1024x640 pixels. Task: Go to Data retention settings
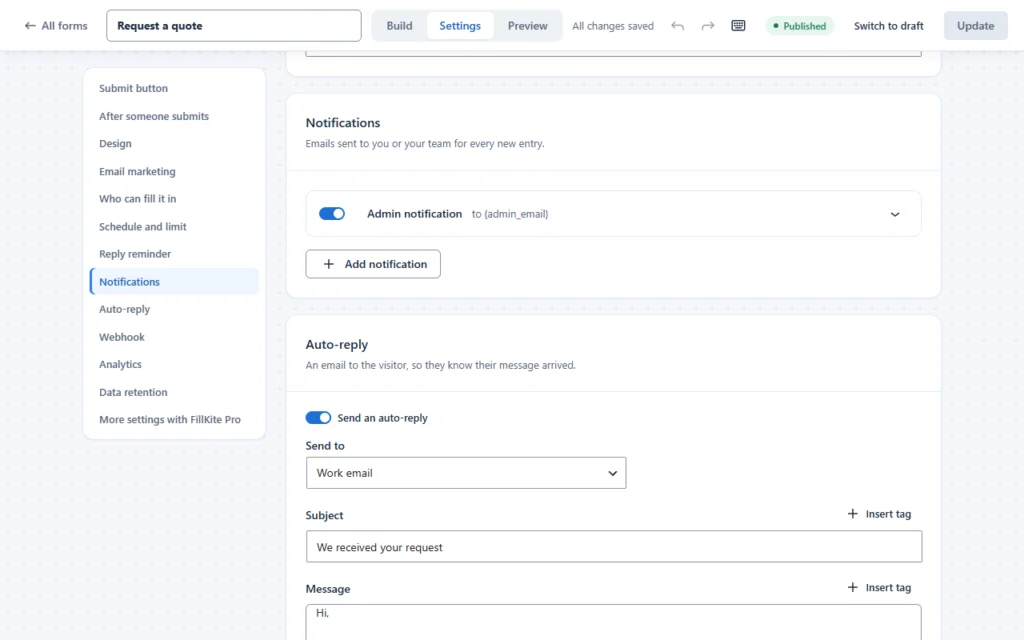click(174, 392)
